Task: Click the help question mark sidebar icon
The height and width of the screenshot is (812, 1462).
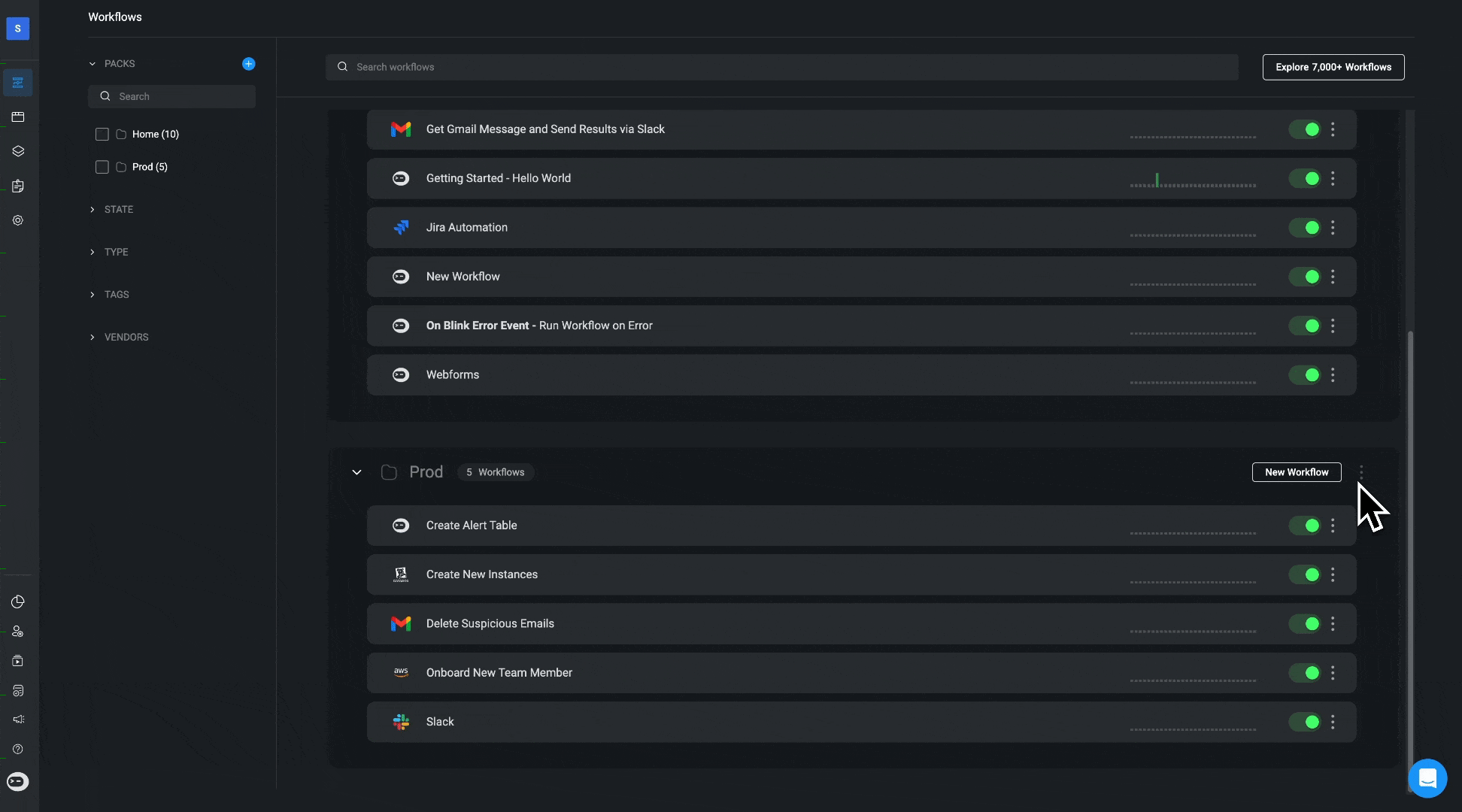Action: click(18, 749)
